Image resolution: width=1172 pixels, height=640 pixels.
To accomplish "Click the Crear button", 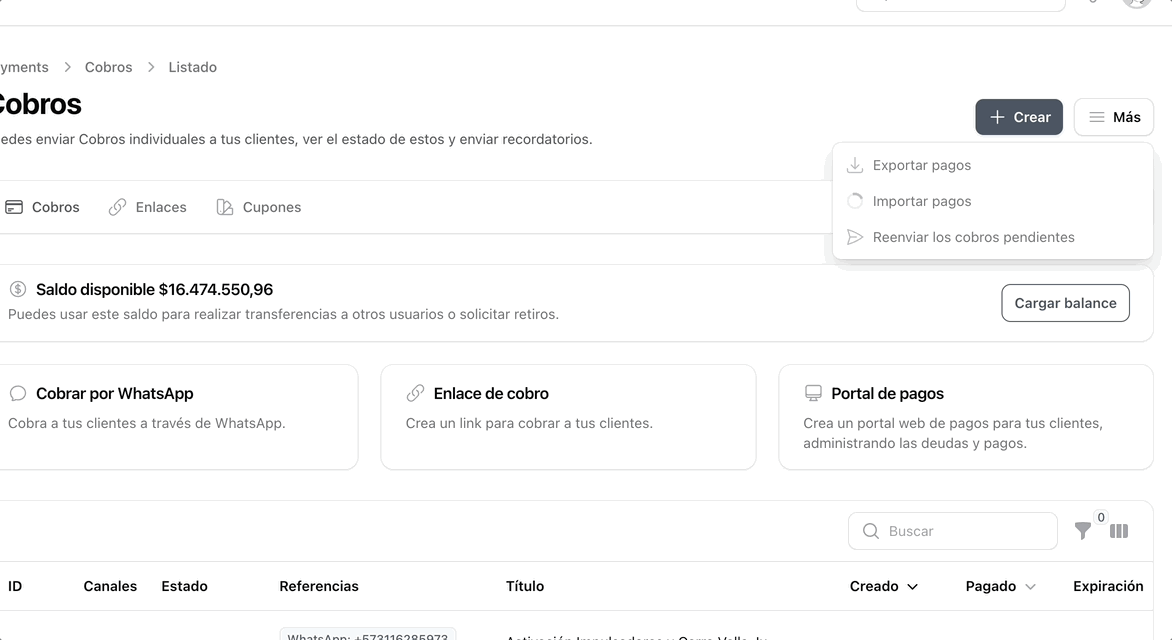I will (x=1019, y=117).
